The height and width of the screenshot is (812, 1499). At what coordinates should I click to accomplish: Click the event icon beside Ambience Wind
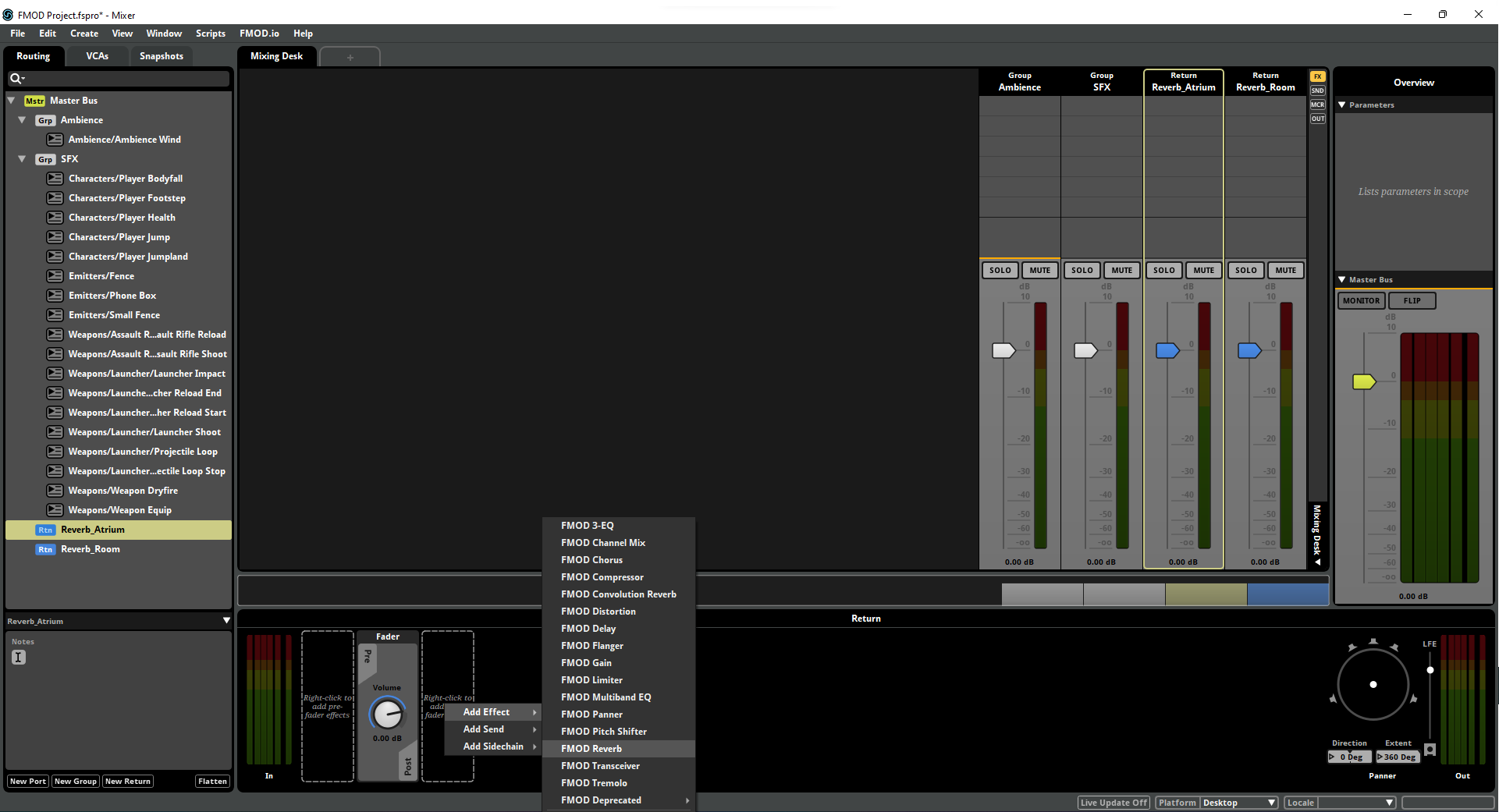pyautogui.click(x=55, y=140)
